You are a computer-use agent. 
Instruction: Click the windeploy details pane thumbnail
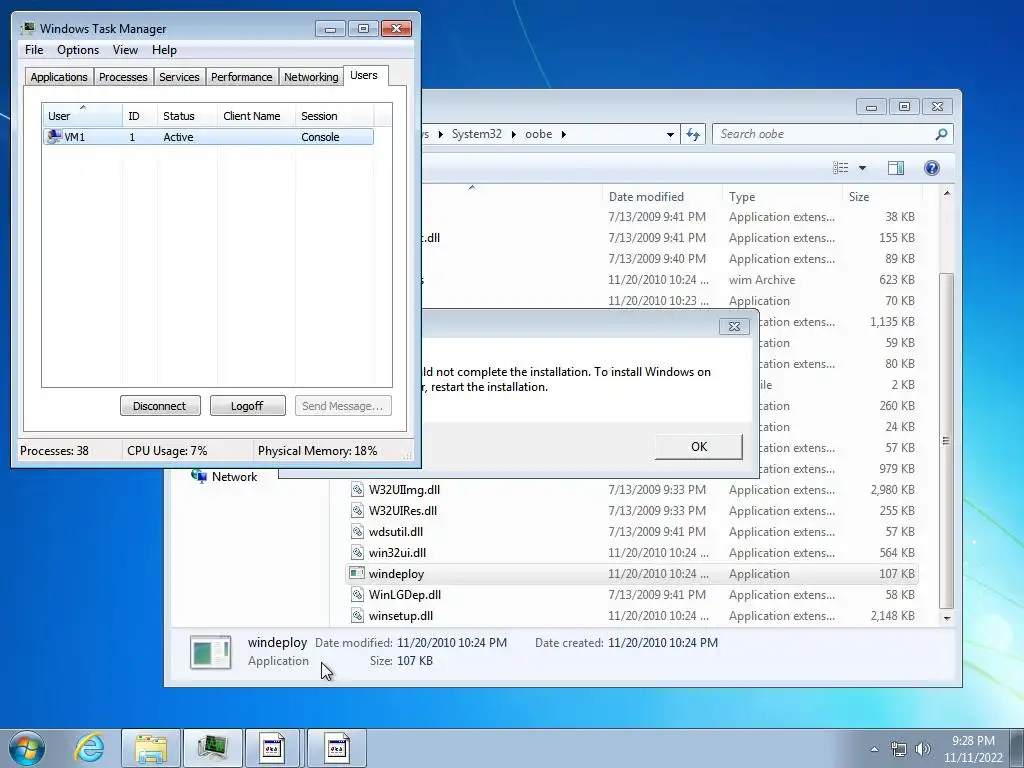210,652
